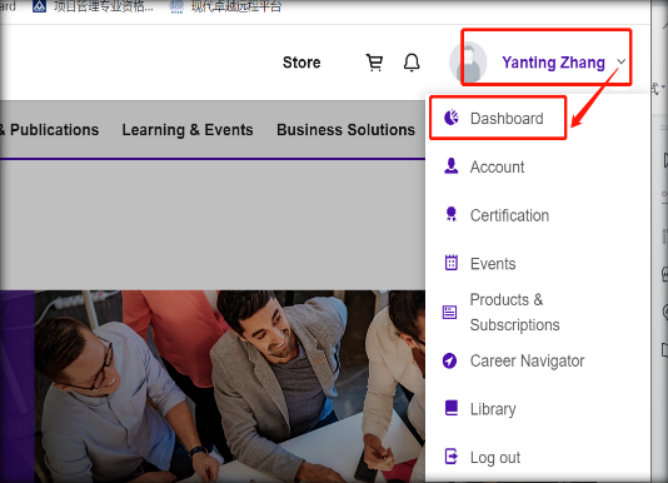
Task: Click the Yanting Zhang username
Action: coord(553,62)
